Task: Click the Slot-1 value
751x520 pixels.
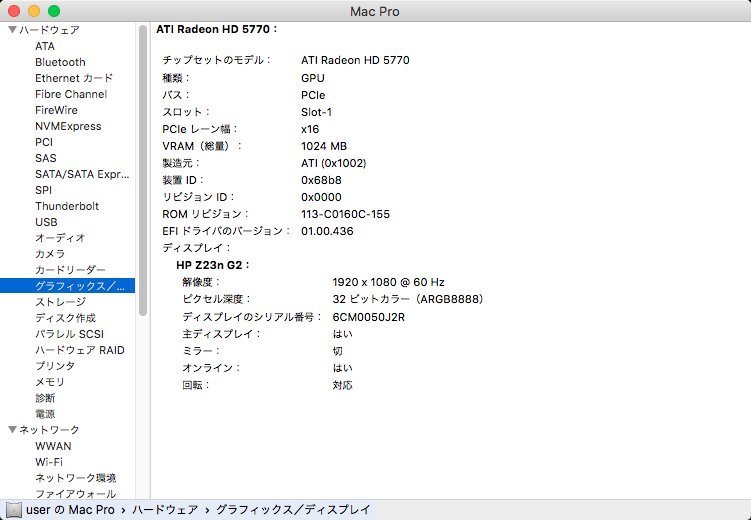Action: [x=317, y=112]
